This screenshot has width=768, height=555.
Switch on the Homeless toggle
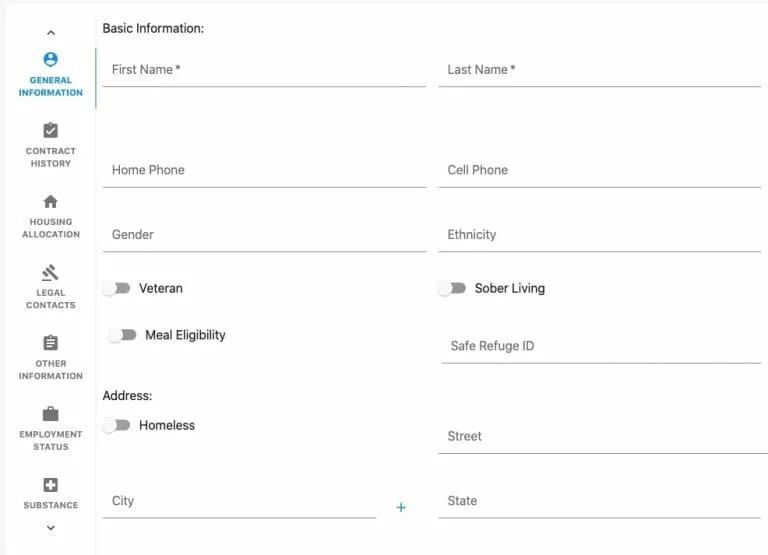(x=117, y=425)
